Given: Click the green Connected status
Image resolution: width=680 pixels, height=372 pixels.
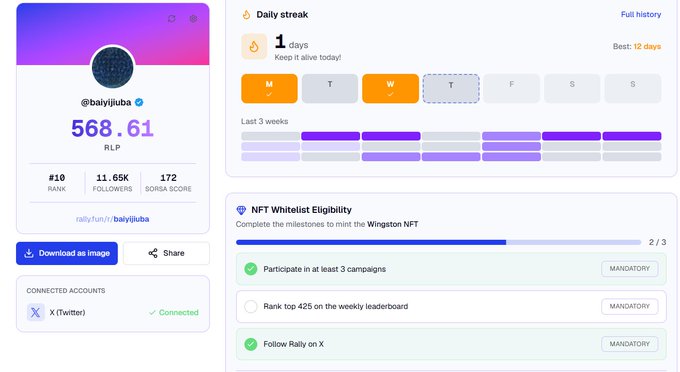Looking at the screenshot, I should pyautogui.click(x=174, y=312).
